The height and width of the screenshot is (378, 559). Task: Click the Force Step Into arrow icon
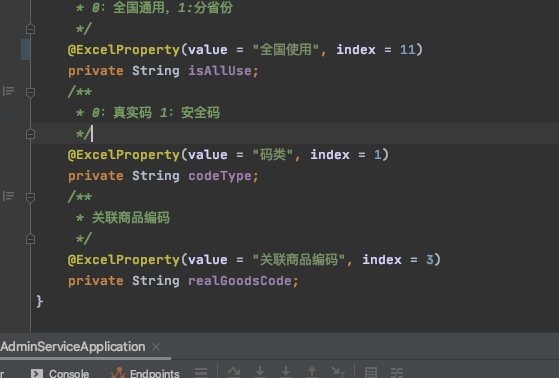(286, 372)
